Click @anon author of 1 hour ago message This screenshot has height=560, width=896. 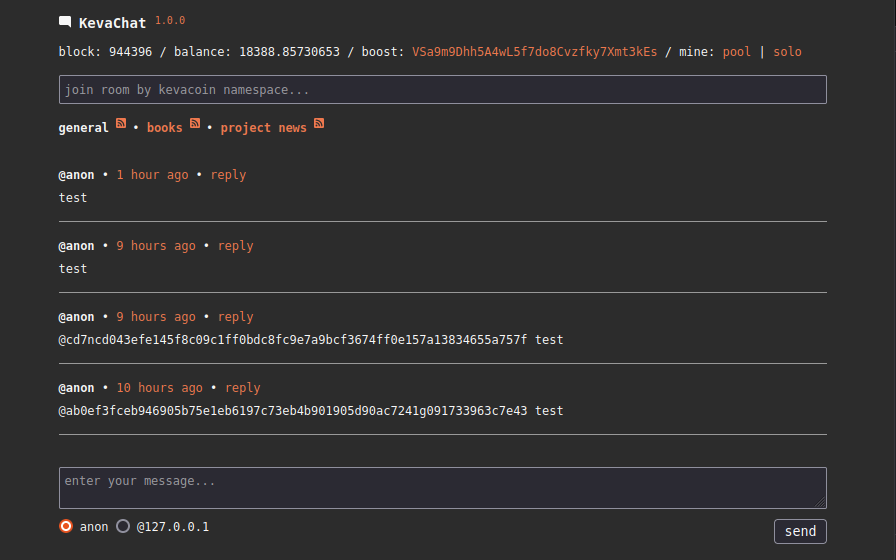tap(77, 175)
